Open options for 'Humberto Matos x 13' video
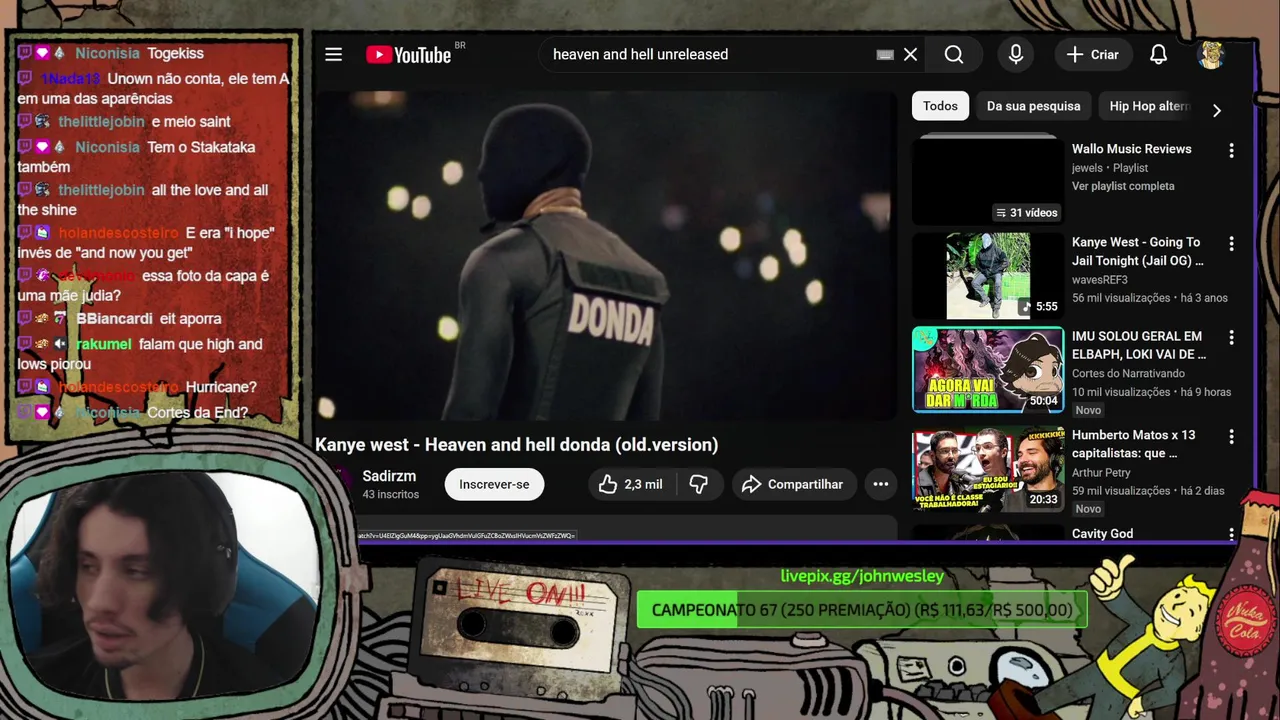 (1231, 436)
